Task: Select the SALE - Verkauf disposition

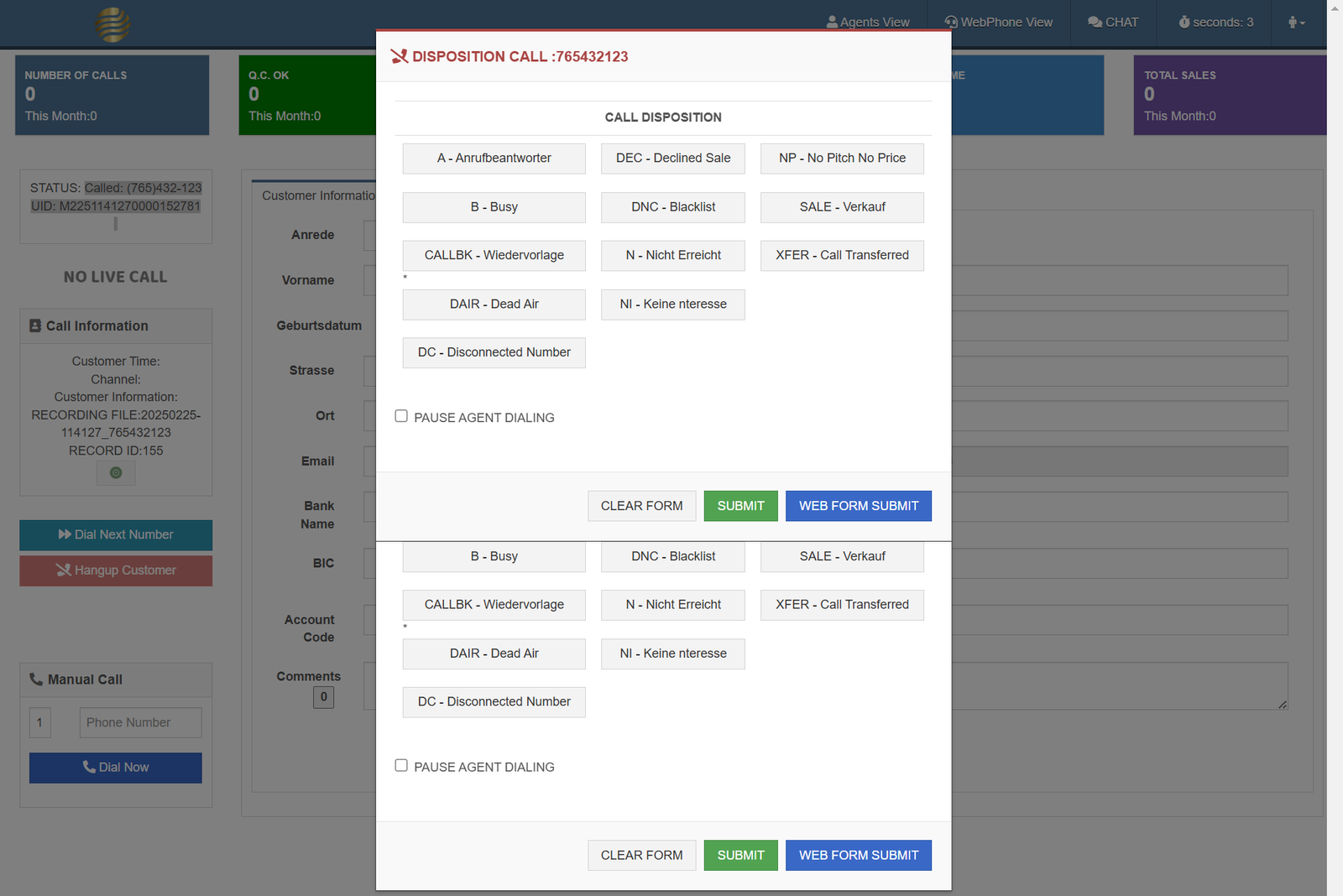Action: (x=841, y=207)
